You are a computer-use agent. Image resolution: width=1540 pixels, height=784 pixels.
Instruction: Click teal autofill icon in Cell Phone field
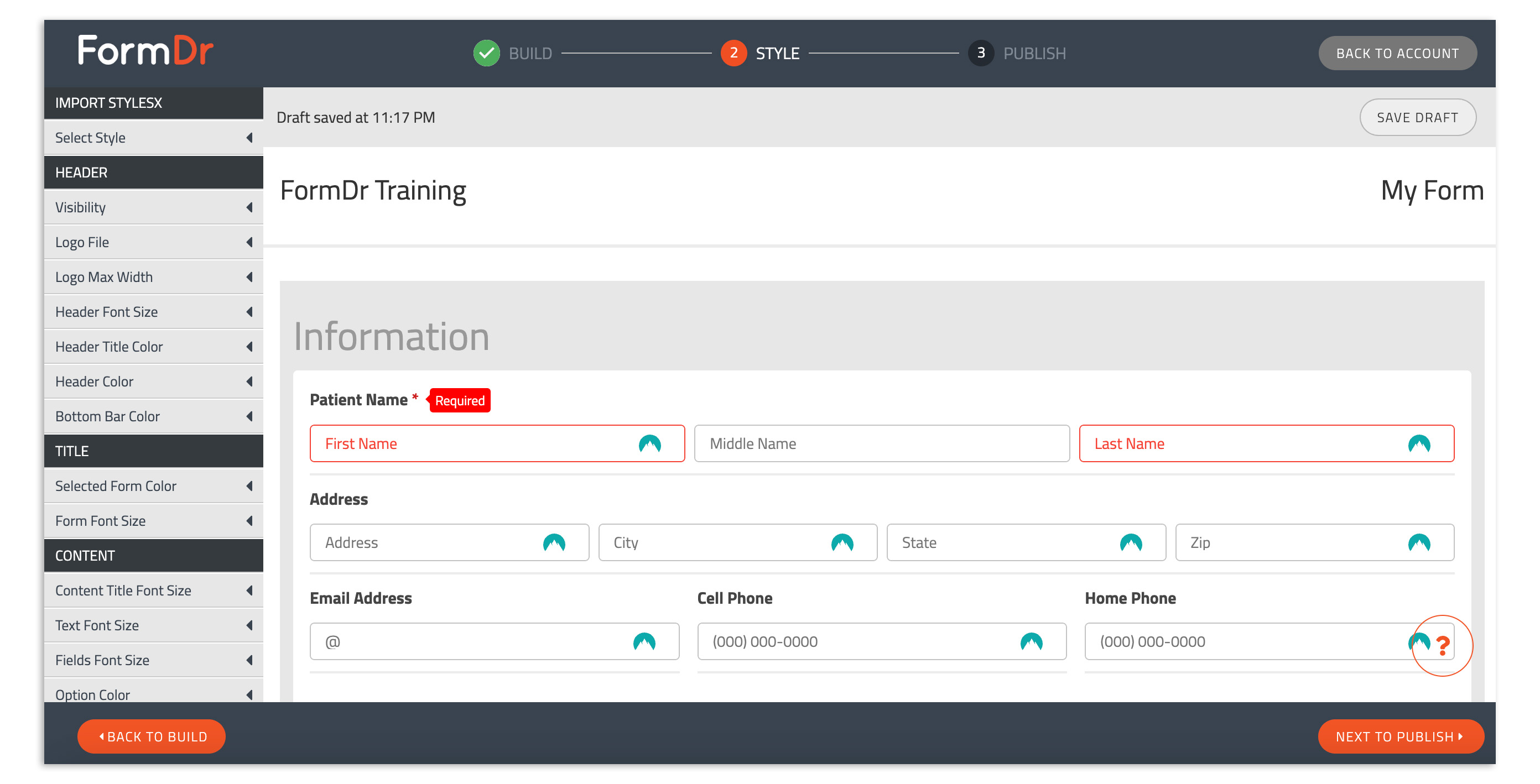point(1031,641)
